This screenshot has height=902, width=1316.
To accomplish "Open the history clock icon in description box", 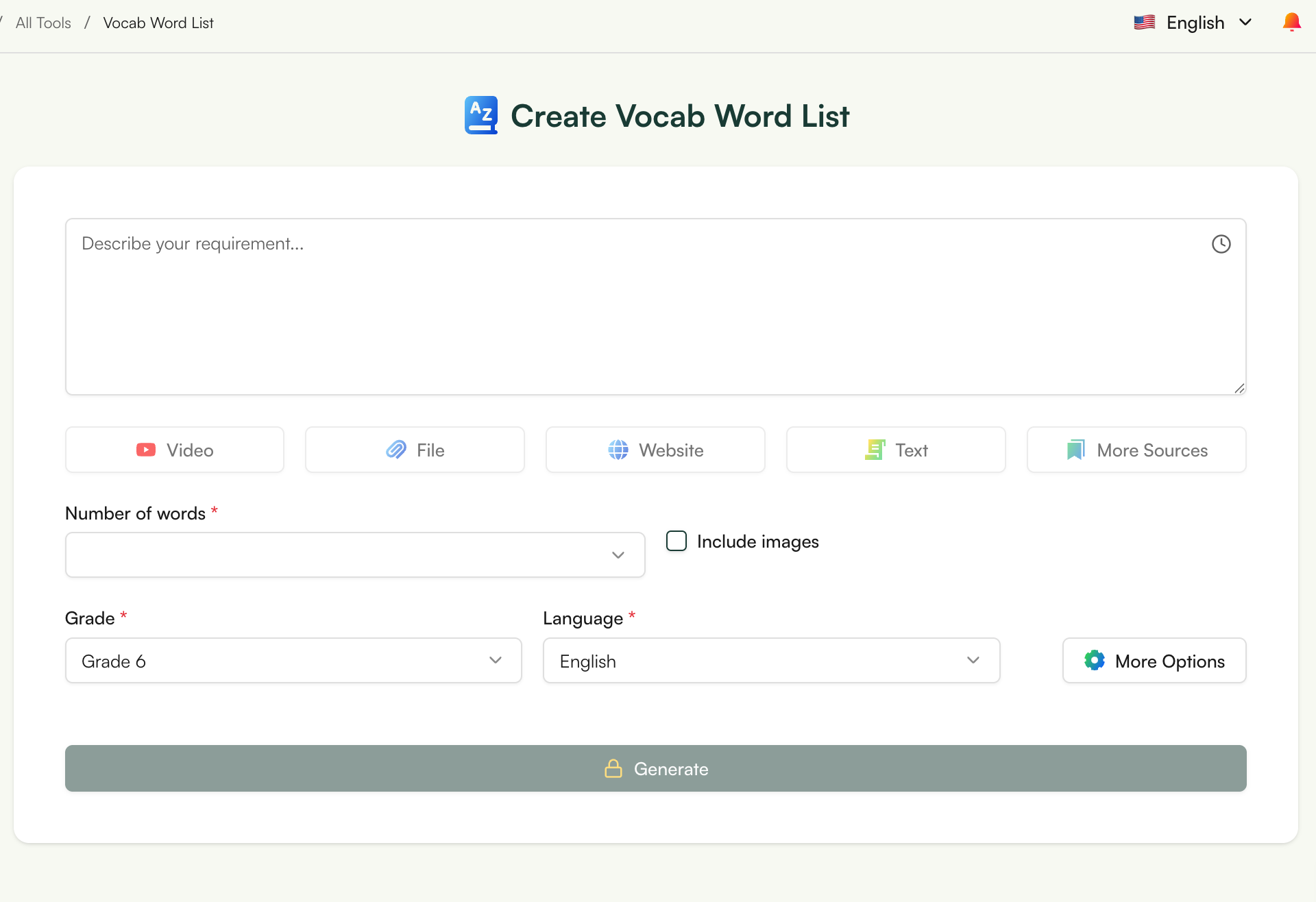I will [1221, 243].
